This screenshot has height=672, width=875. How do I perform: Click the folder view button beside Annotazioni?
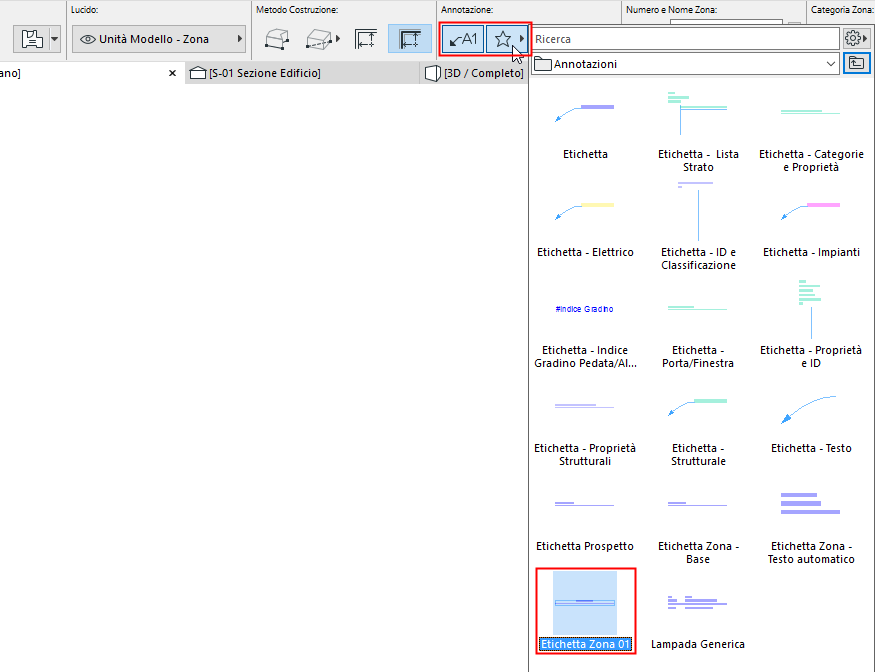tap(857, 64)
